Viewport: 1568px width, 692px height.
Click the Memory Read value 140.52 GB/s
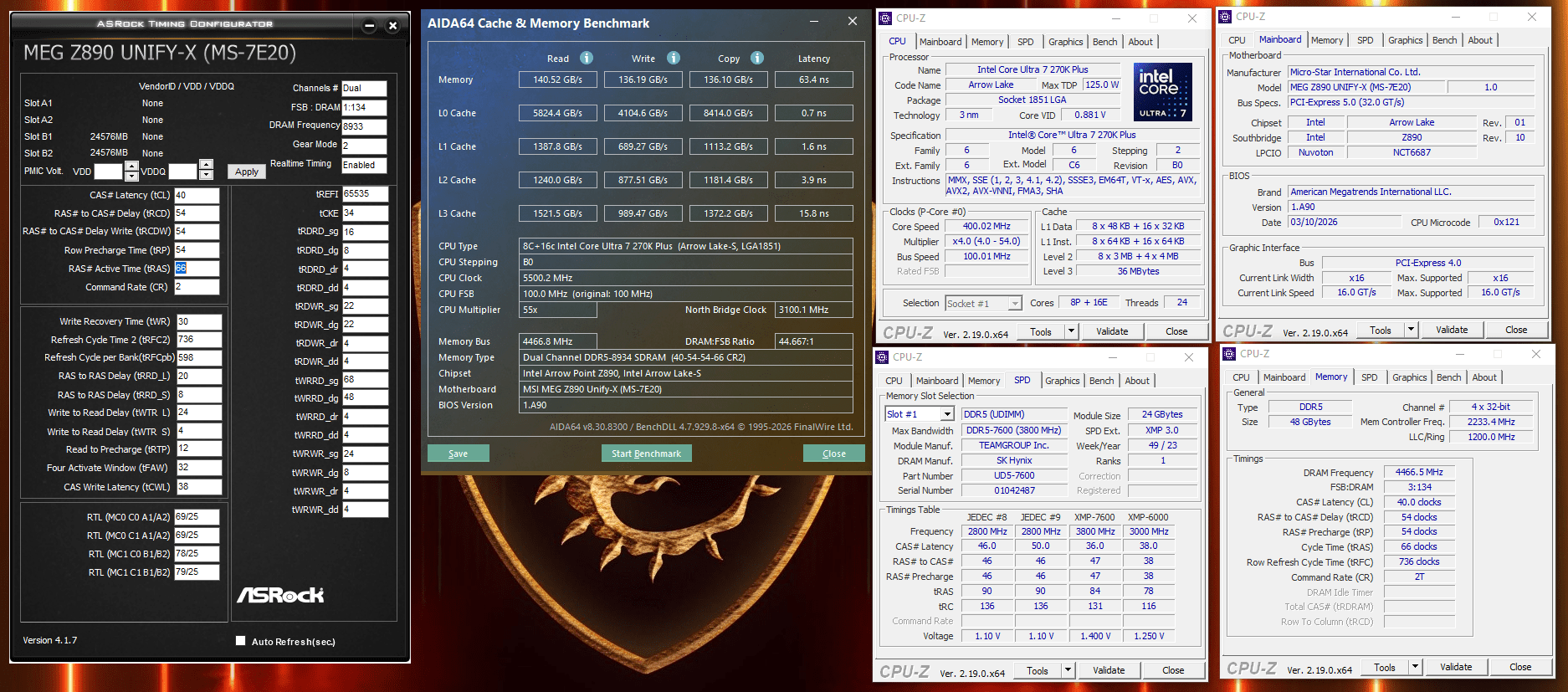(557, 79)
